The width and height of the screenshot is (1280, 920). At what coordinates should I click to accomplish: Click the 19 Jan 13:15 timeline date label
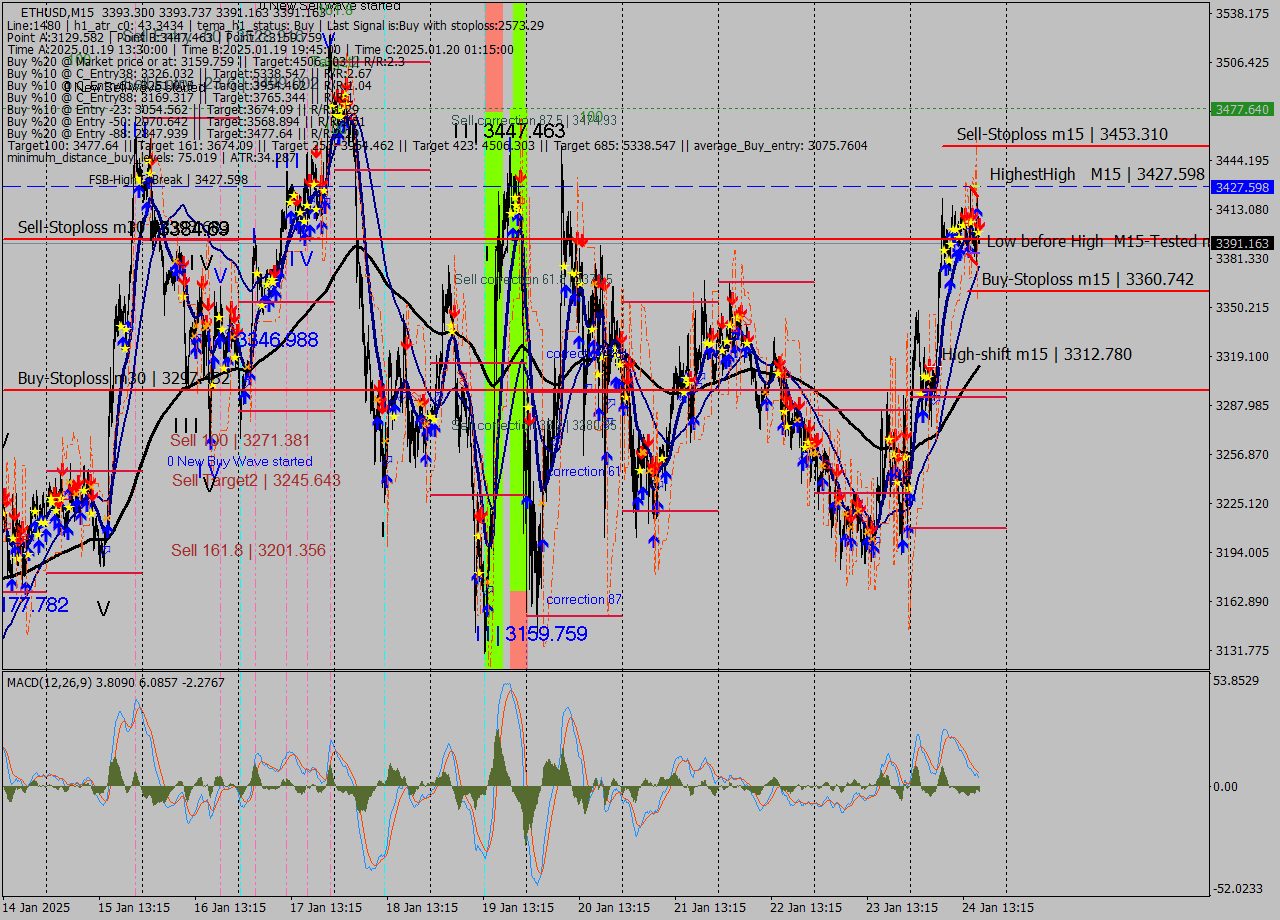[517, 907]
